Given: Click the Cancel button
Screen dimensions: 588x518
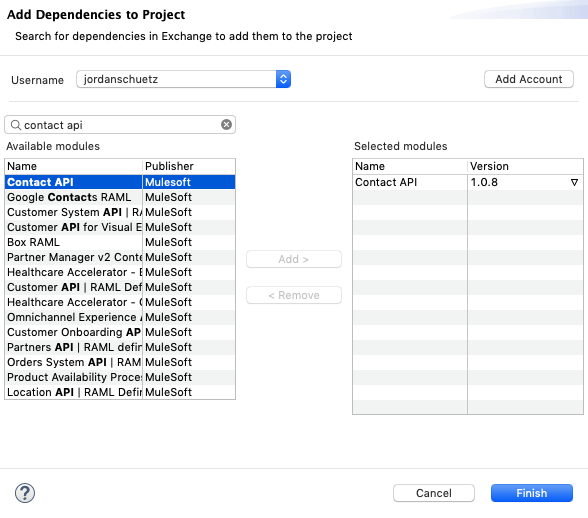Looking at the screenshot, I should (x=434, y=493).
